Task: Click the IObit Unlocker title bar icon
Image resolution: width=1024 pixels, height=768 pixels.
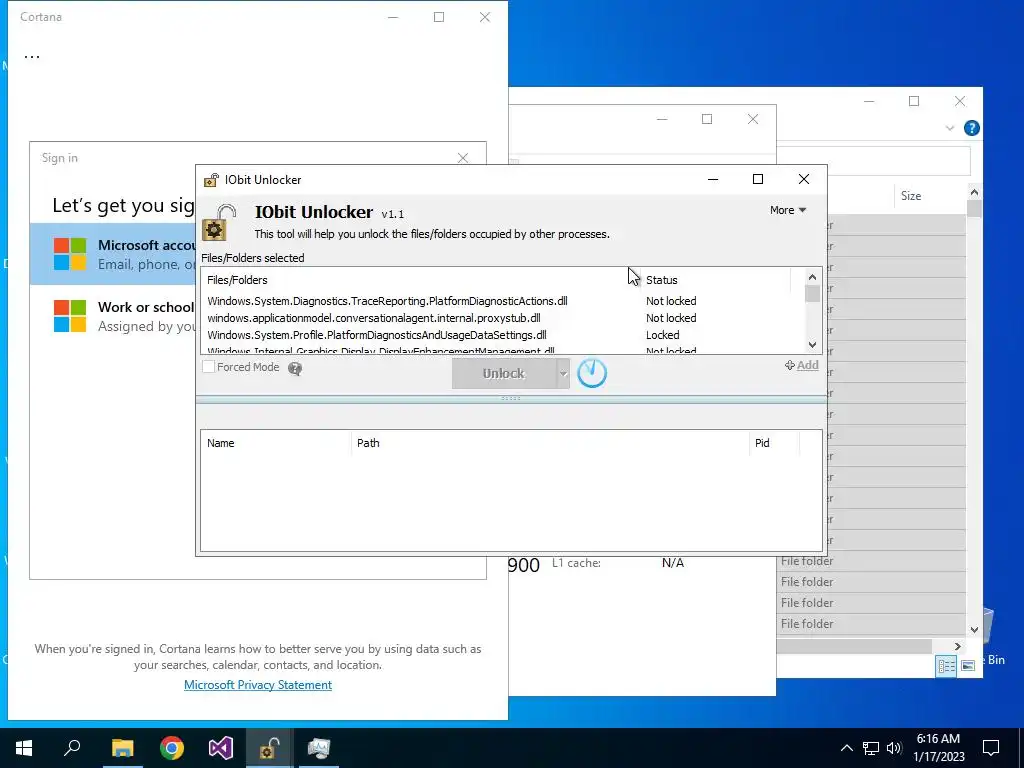Action: click(211, 180)
